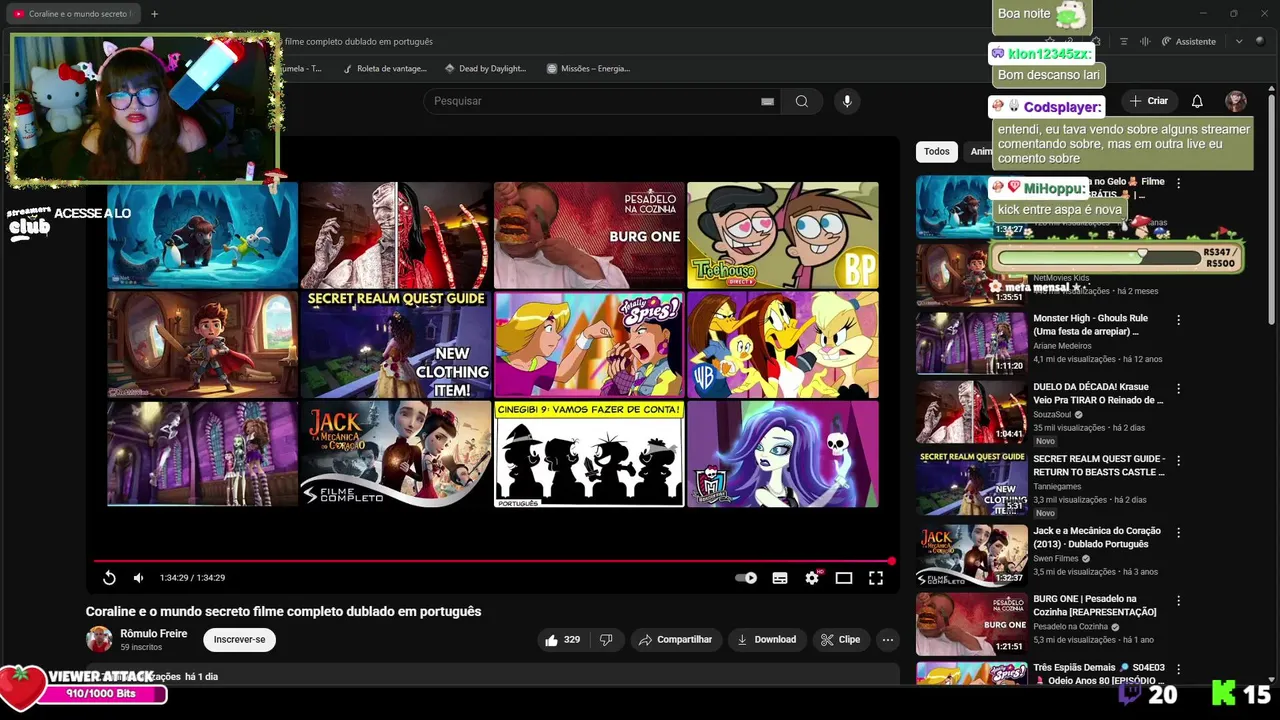Open Rômulo Freire channel name link
Screen dimensions: 1280x720
pos(154,634)
